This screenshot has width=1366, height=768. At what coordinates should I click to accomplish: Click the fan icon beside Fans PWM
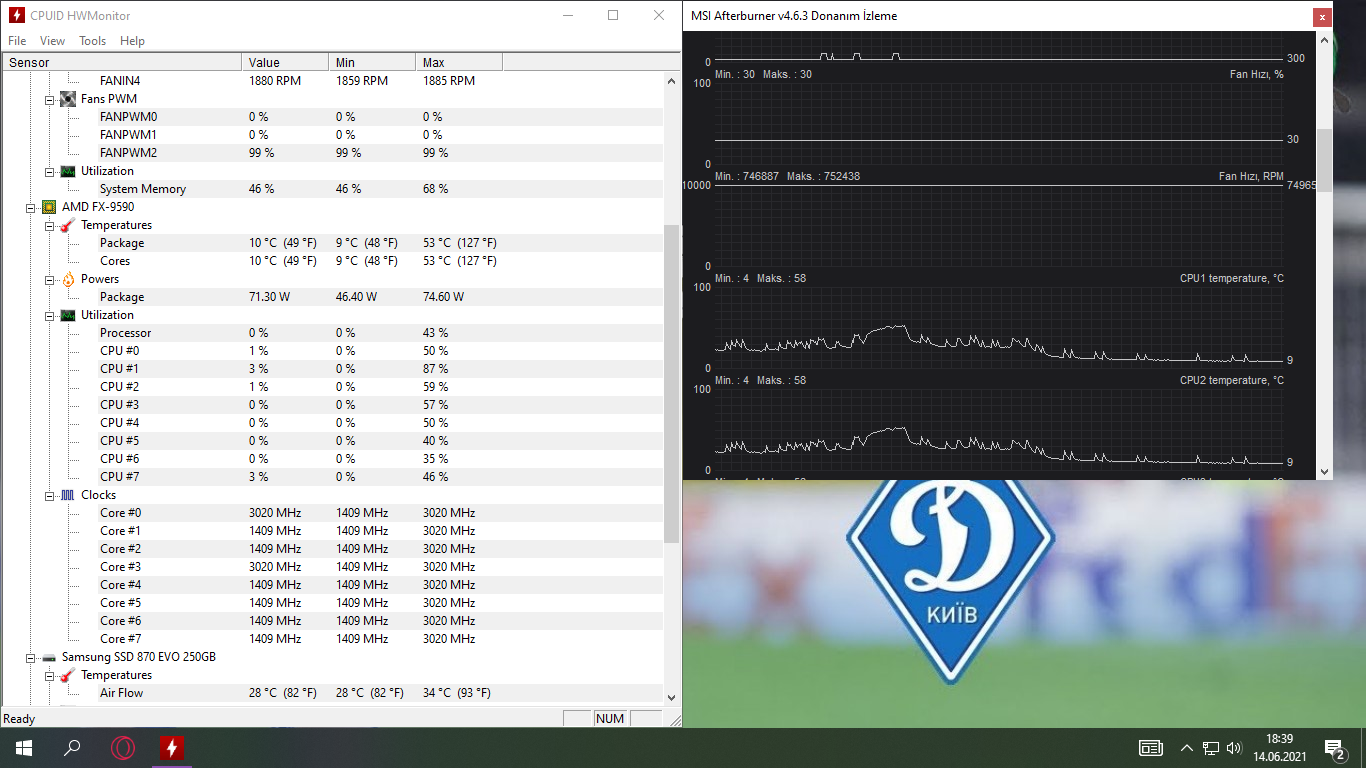[x=68, y=99]
